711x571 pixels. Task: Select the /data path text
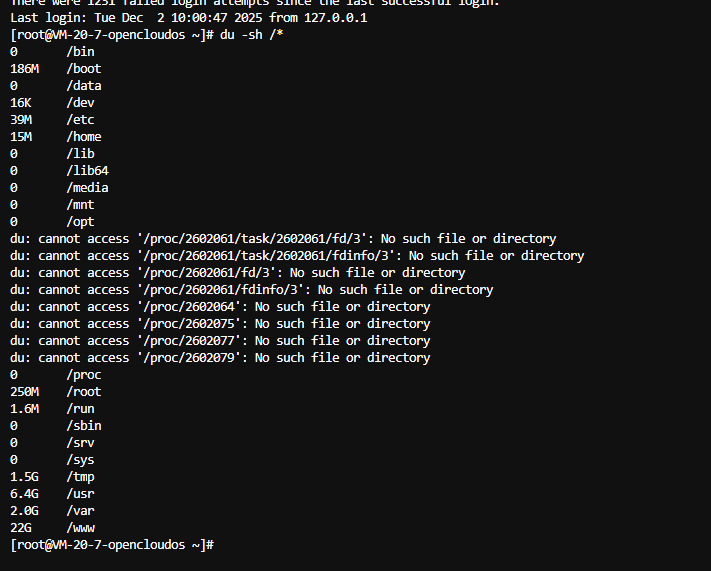point(84,86)
